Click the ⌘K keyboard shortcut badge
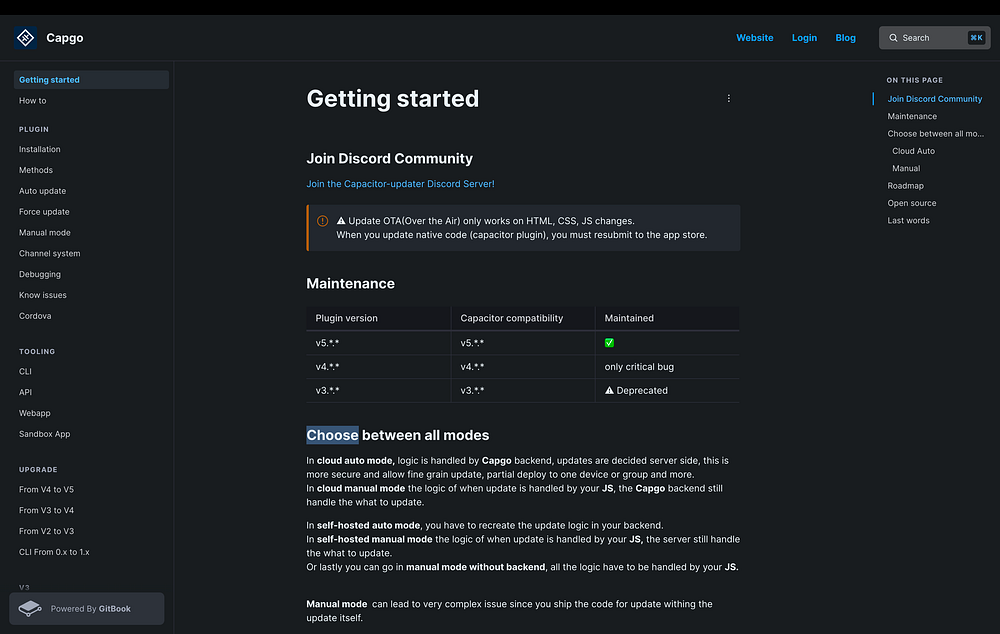The width and height of the screenshot is (1000, 634). click(x=976, y=38)
